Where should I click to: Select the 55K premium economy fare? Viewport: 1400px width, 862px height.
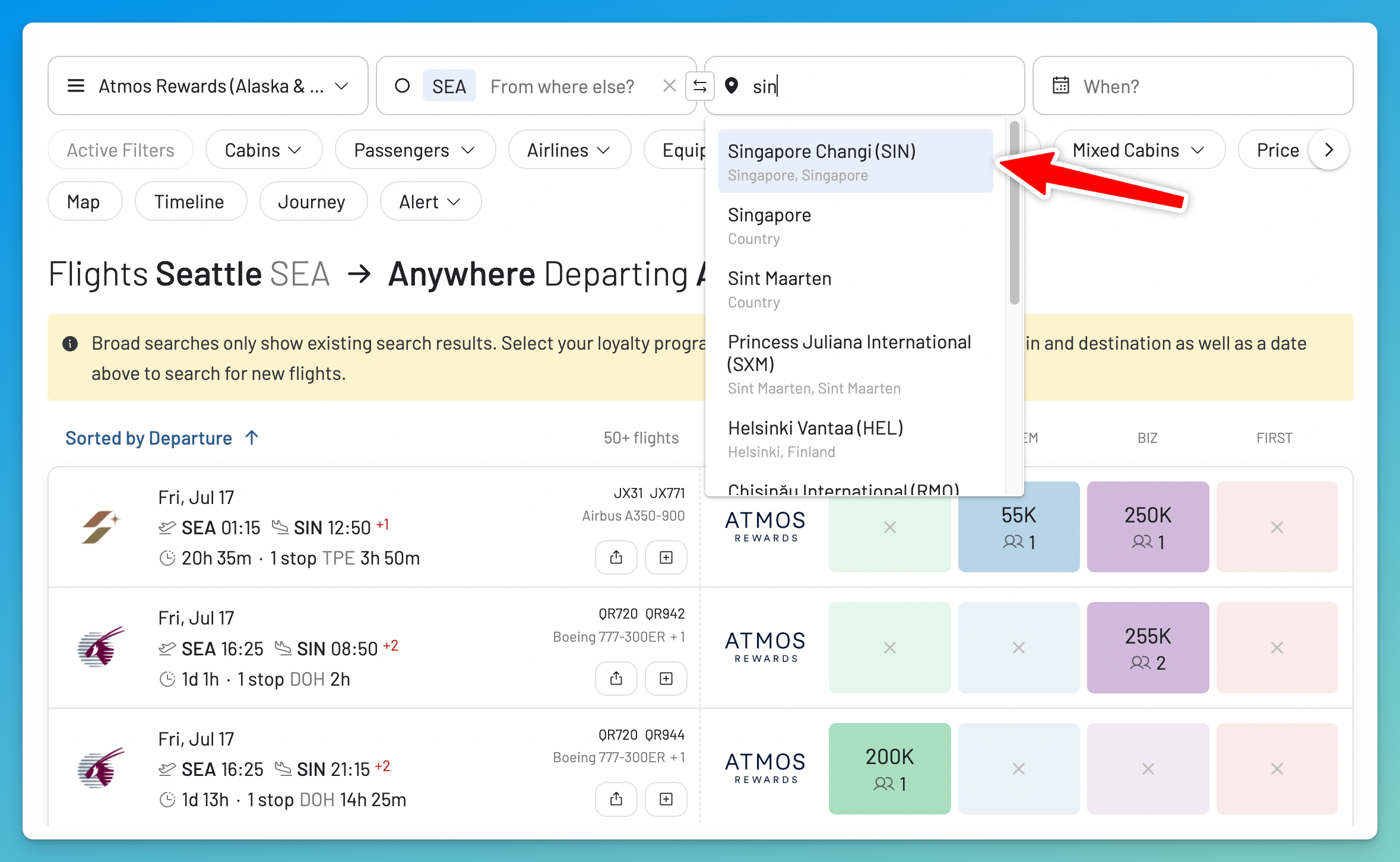click(x=1019, y=527)
